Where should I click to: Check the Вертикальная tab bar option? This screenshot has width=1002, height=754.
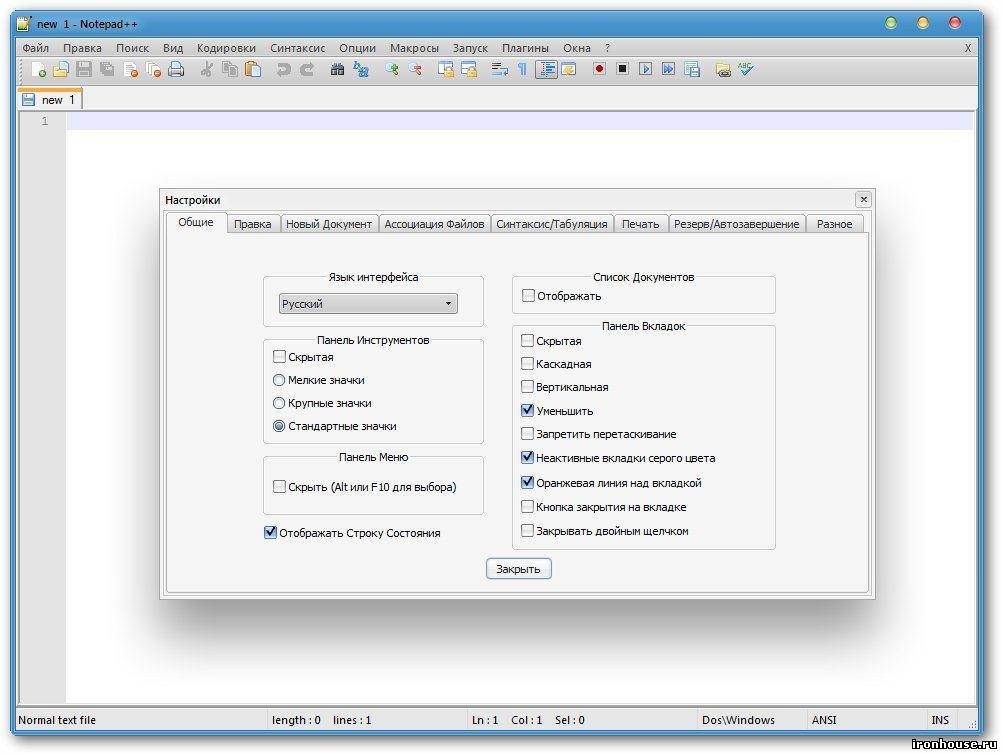(528, 387)
